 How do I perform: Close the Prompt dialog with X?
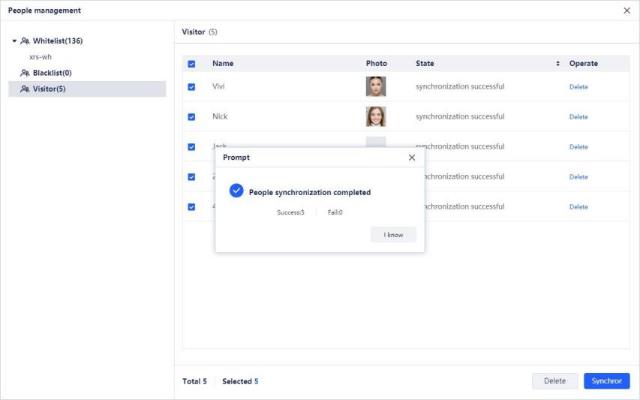[412, 158]
